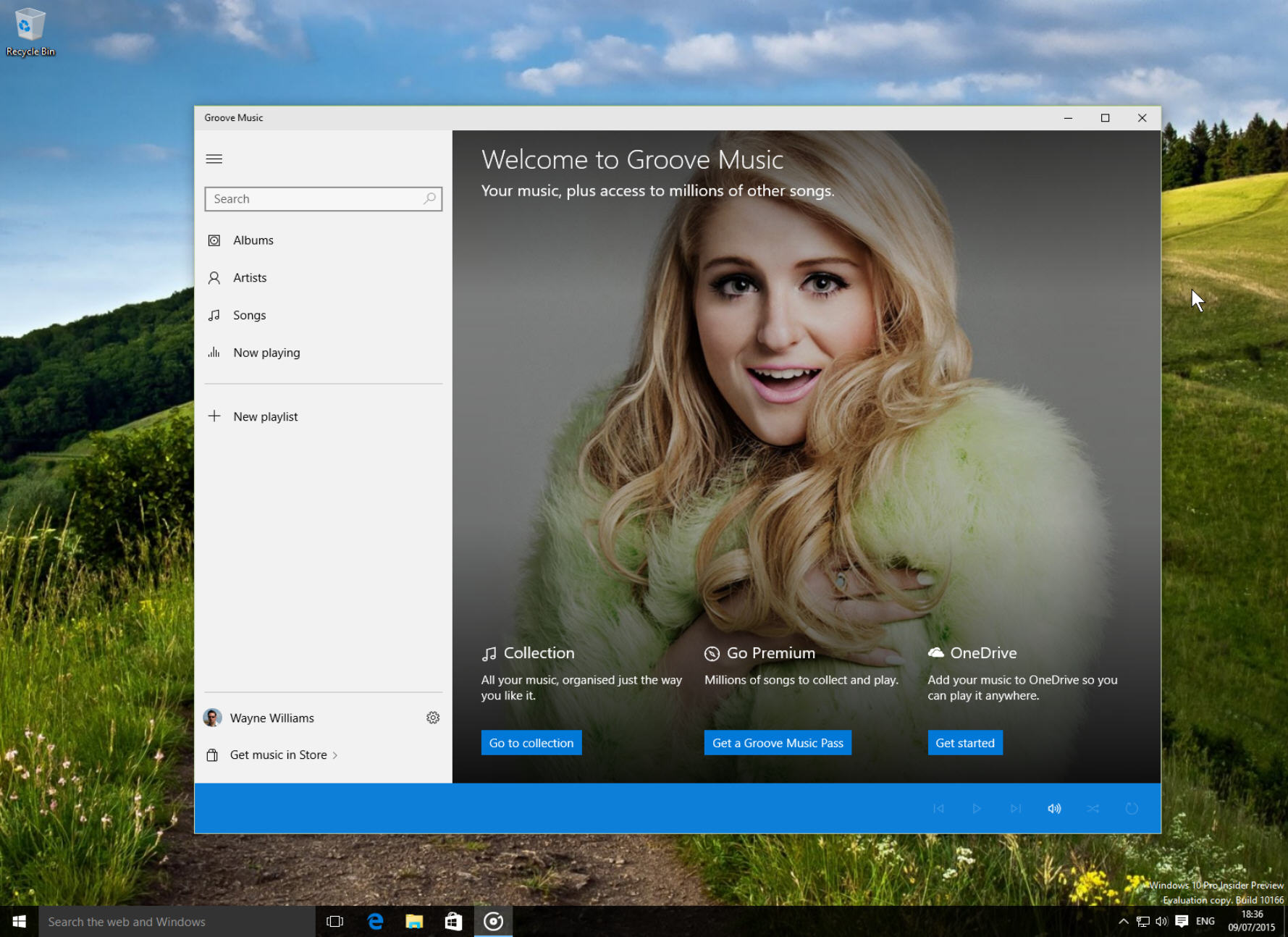Open the Albums view

[x=323, y=240]
